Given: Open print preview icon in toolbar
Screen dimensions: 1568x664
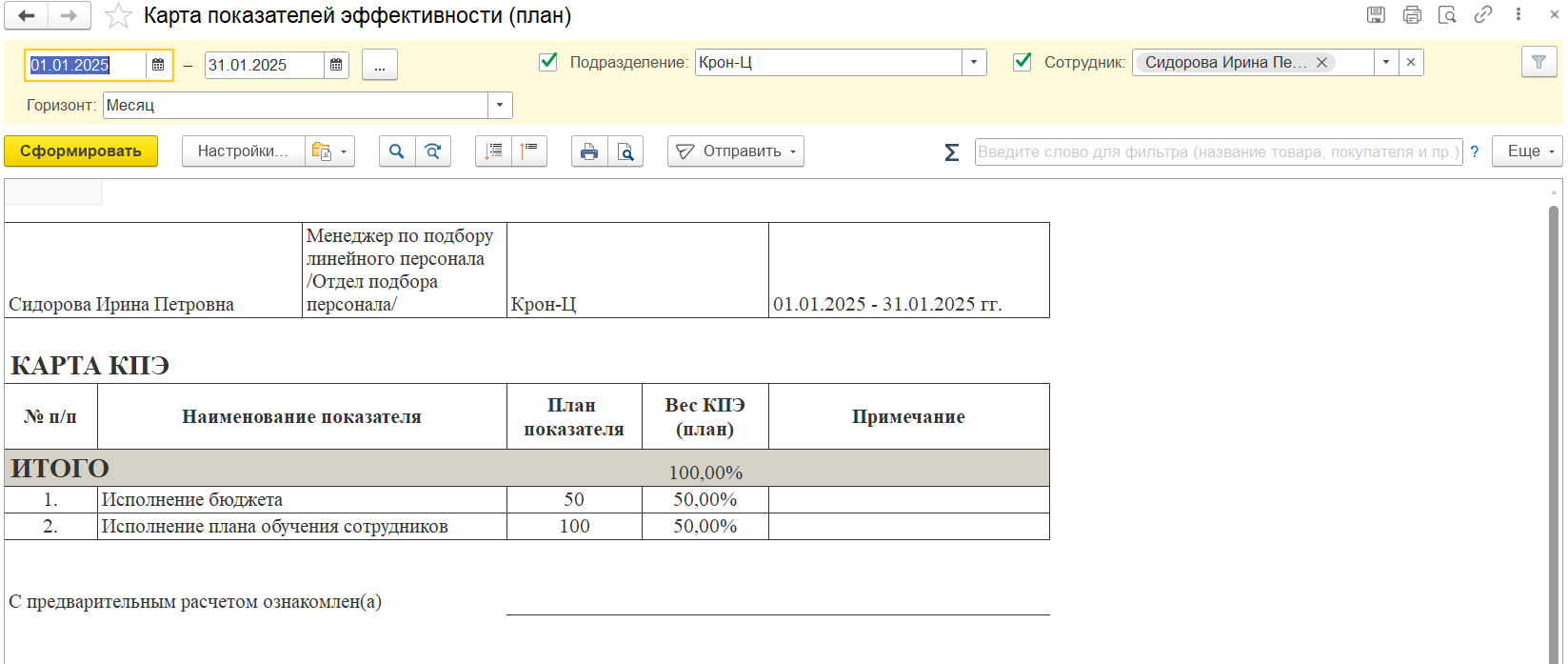Looking at the screenshot, I should tap(625, 151).
